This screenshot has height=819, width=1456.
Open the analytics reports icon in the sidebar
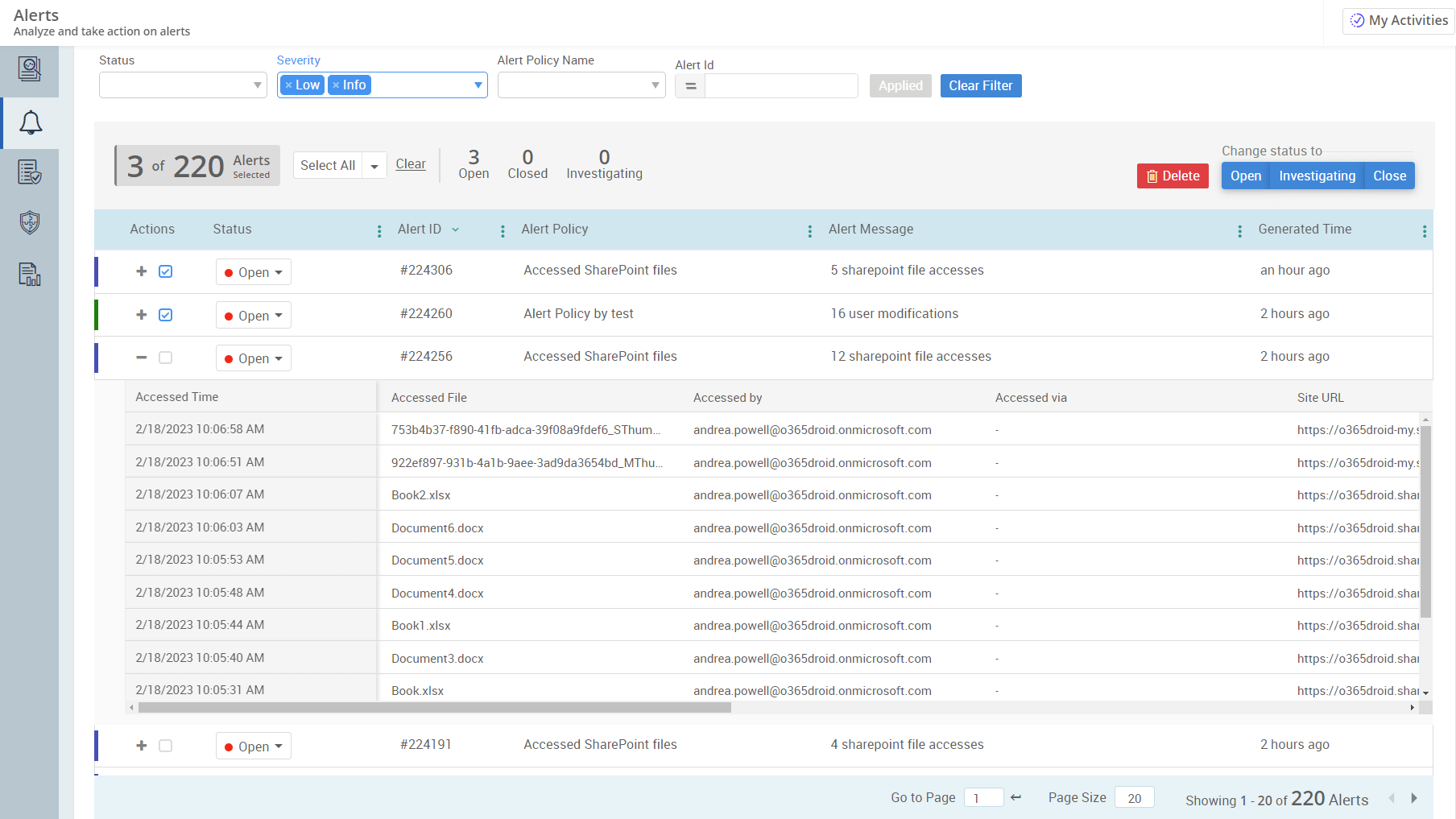point(30,274)
